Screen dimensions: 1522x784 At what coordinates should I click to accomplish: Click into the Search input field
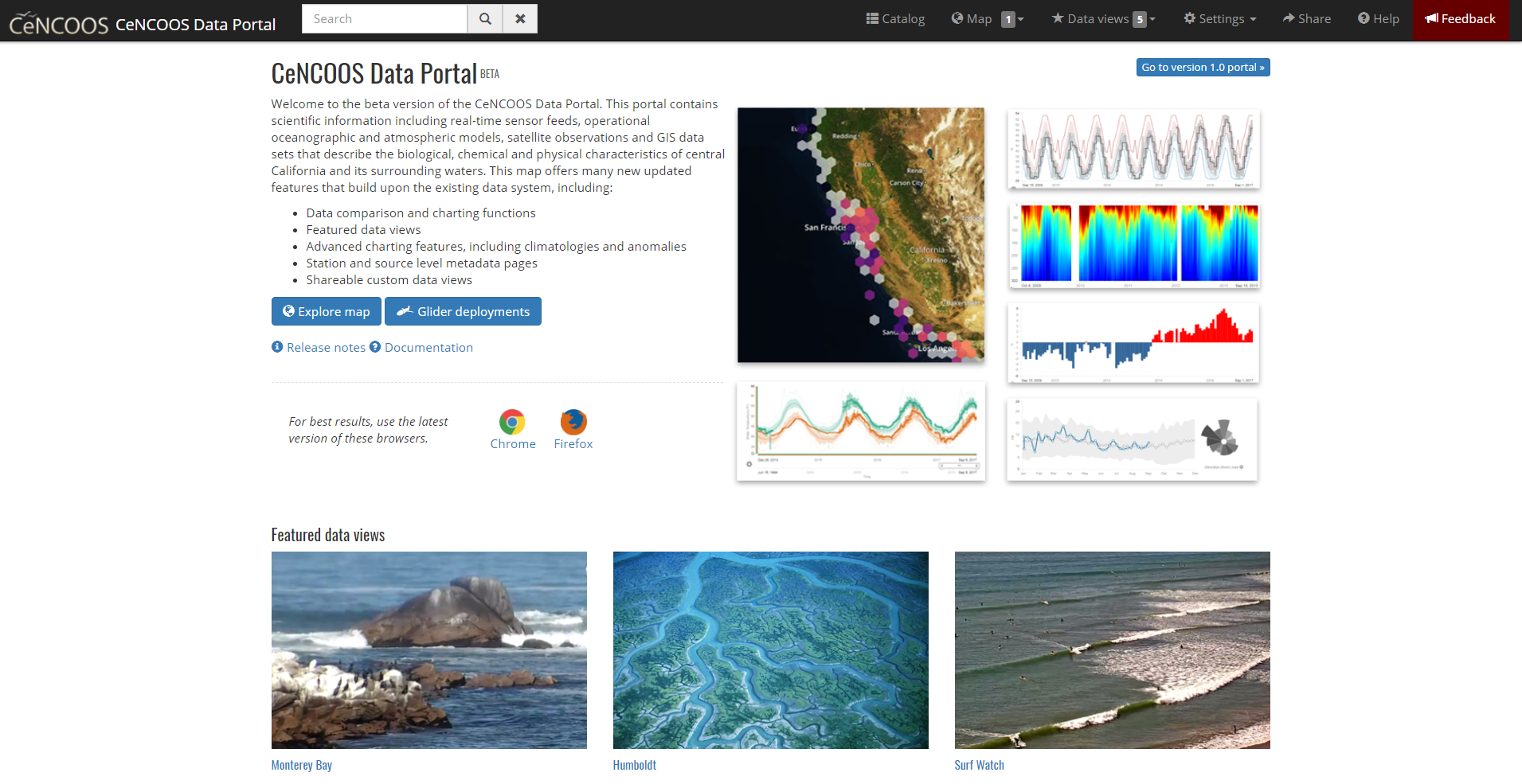click(385, 19)
